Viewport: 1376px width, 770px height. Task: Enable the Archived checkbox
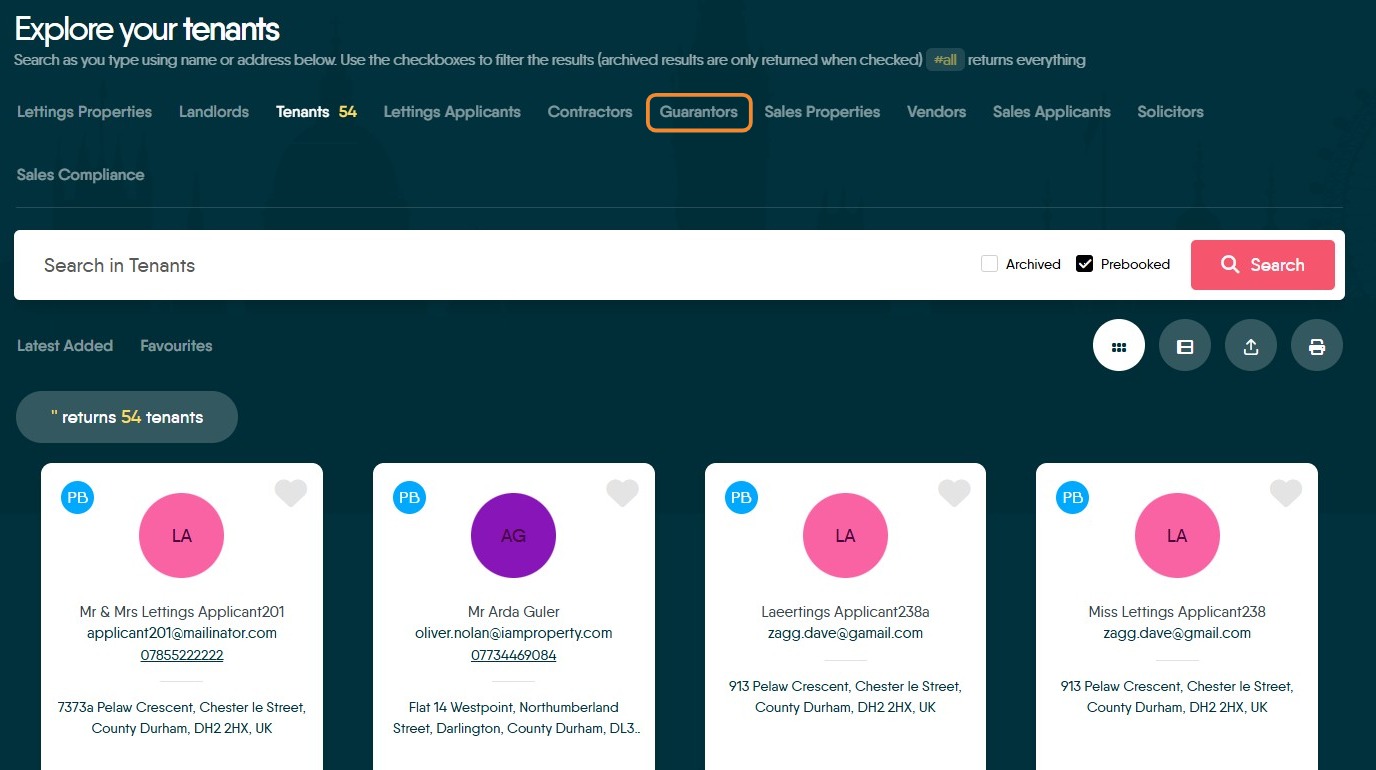pyautogui.click(x=990, y=264)
